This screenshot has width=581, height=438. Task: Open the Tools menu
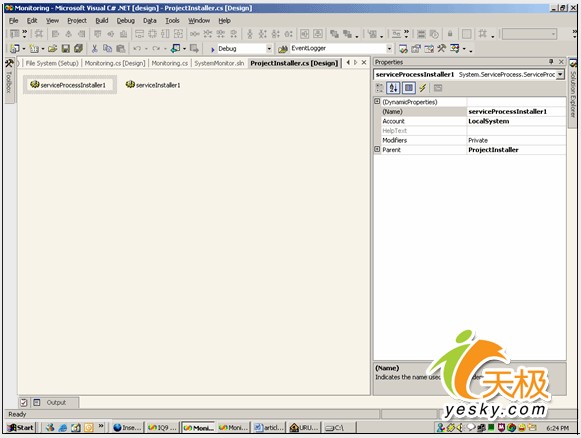pyautogui.click(x=172, y=21)
